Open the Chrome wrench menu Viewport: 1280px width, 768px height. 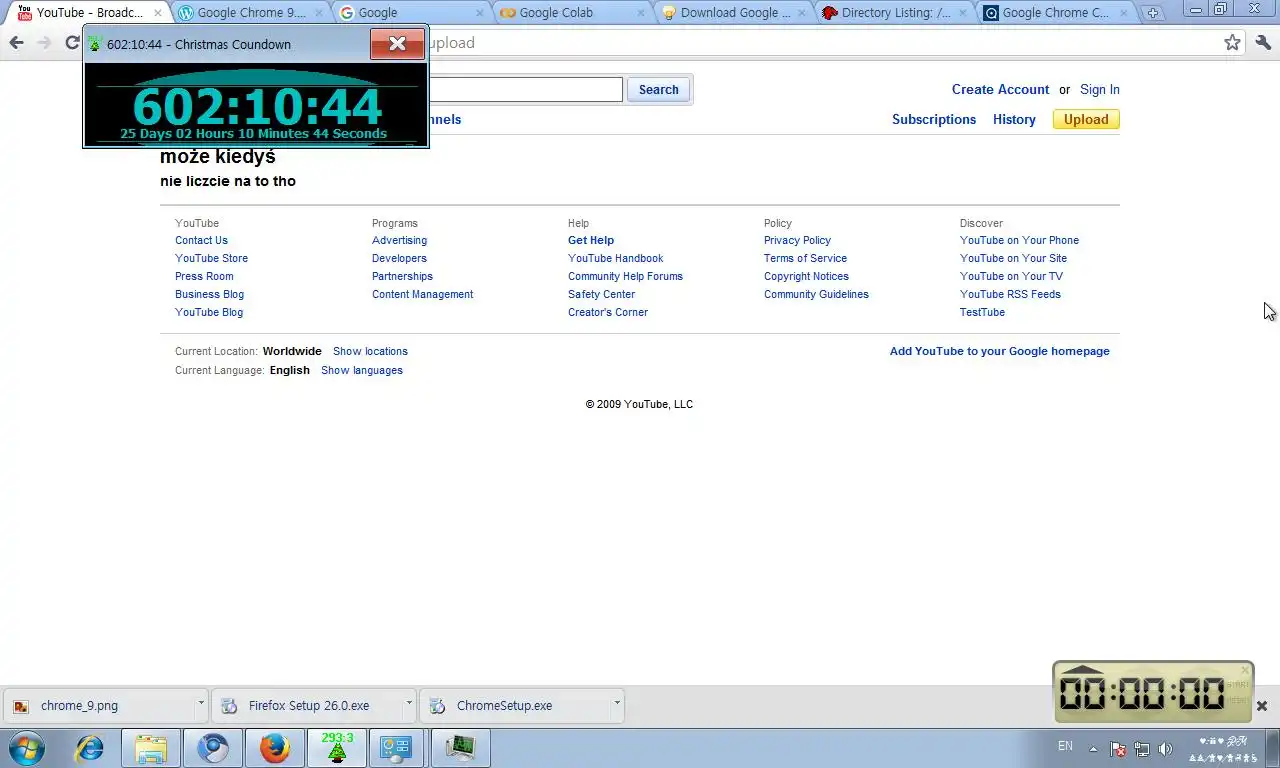1263,42
